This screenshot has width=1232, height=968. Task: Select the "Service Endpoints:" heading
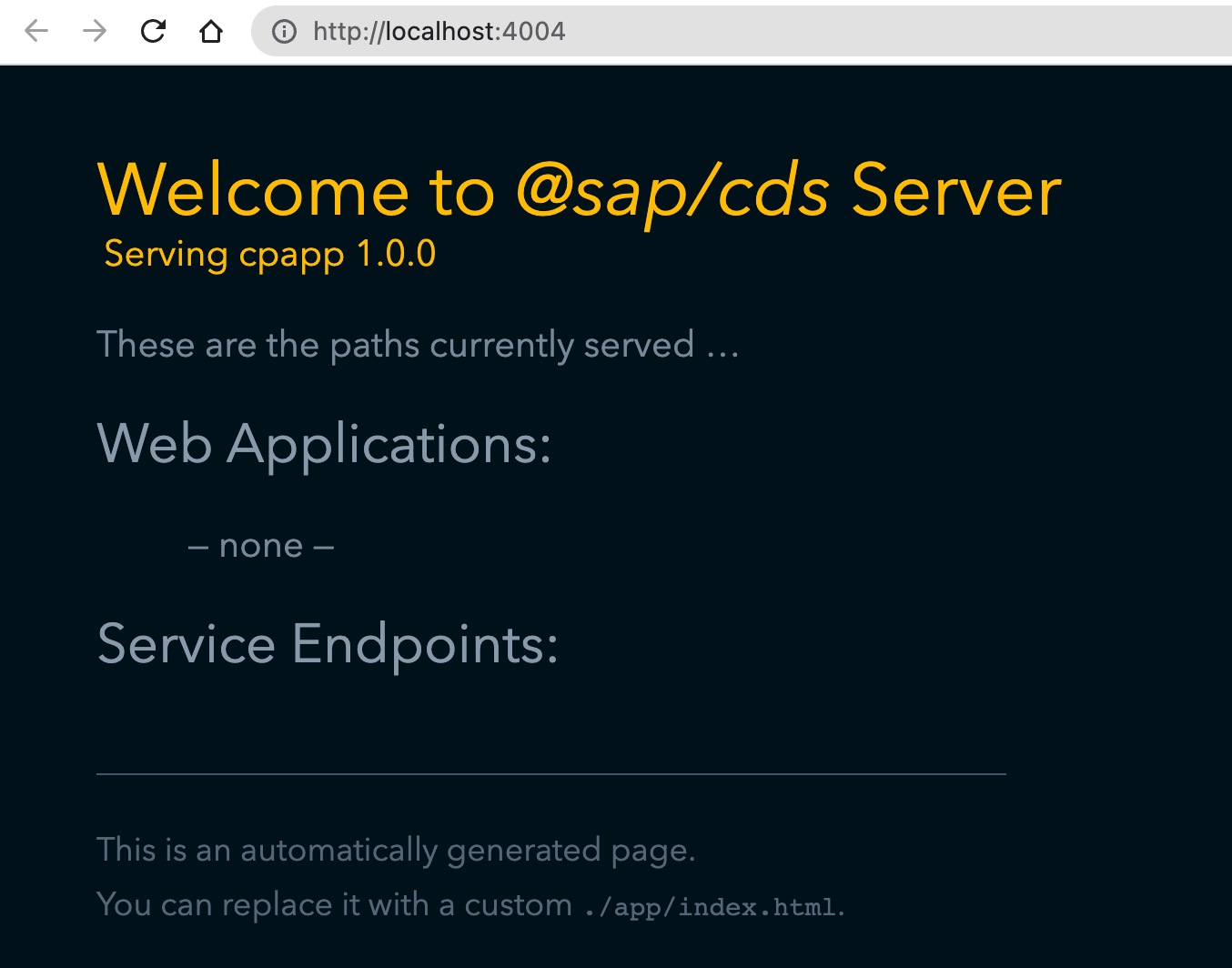(328, 644)
